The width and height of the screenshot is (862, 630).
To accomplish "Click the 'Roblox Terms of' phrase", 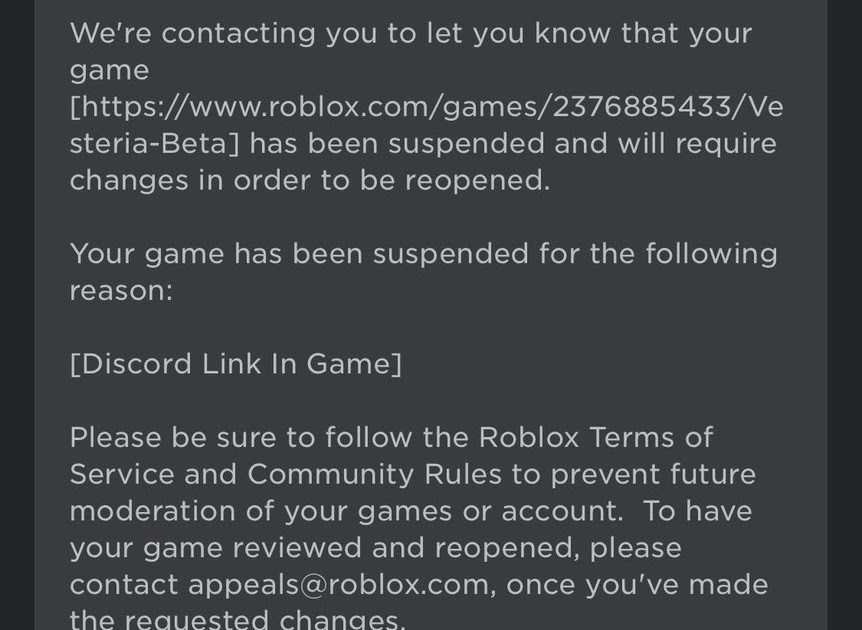I will pos(596,438).
